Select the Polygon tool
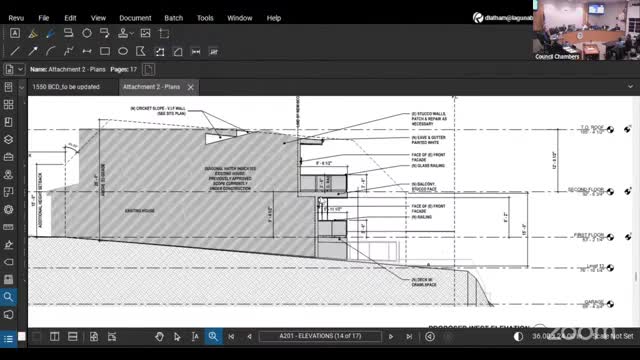This screenshot has height=360, width=640. [x=141, y=51]
